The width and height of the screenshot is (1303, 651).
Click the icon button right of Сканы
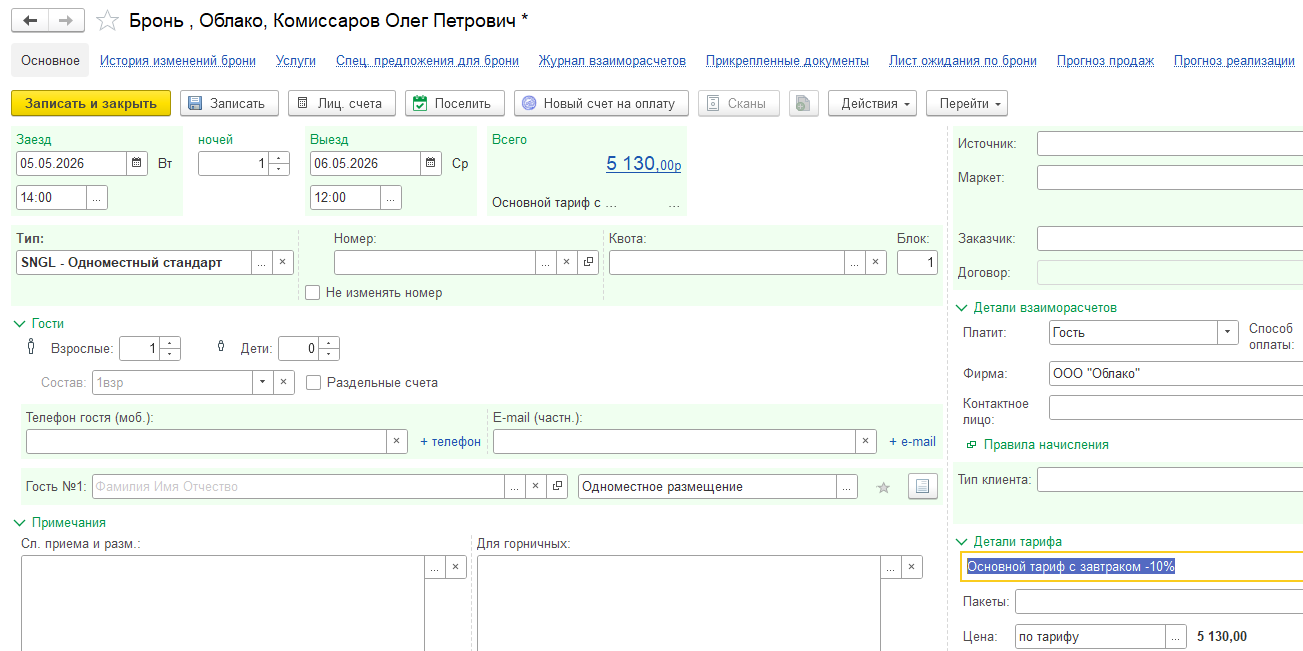tap(804, 103)
